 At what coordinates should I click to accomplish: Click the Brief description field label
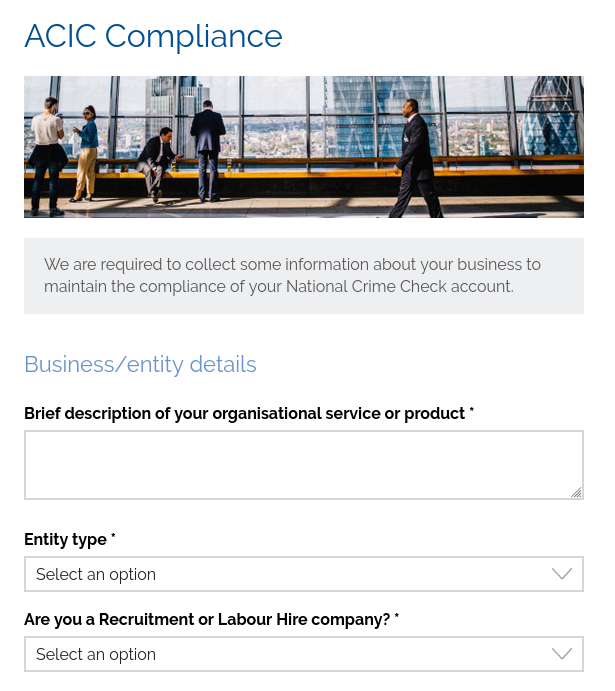(244, 414)
